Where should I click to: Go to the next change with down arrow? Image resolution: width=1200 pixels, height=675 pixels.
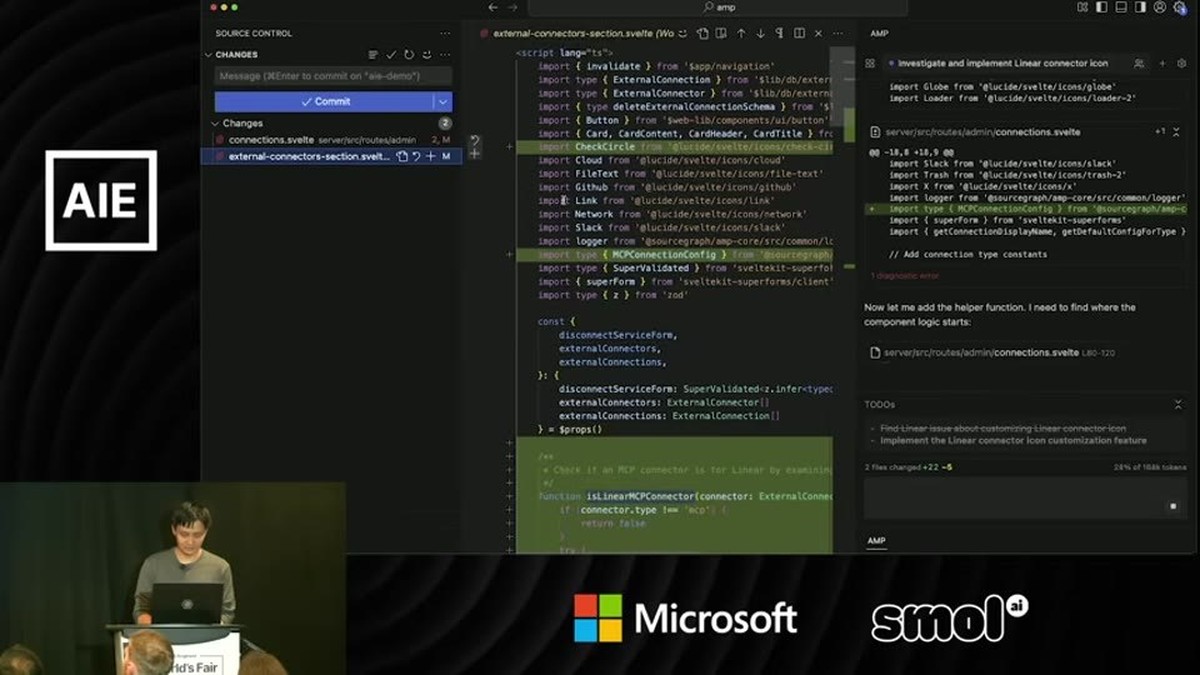760,33
